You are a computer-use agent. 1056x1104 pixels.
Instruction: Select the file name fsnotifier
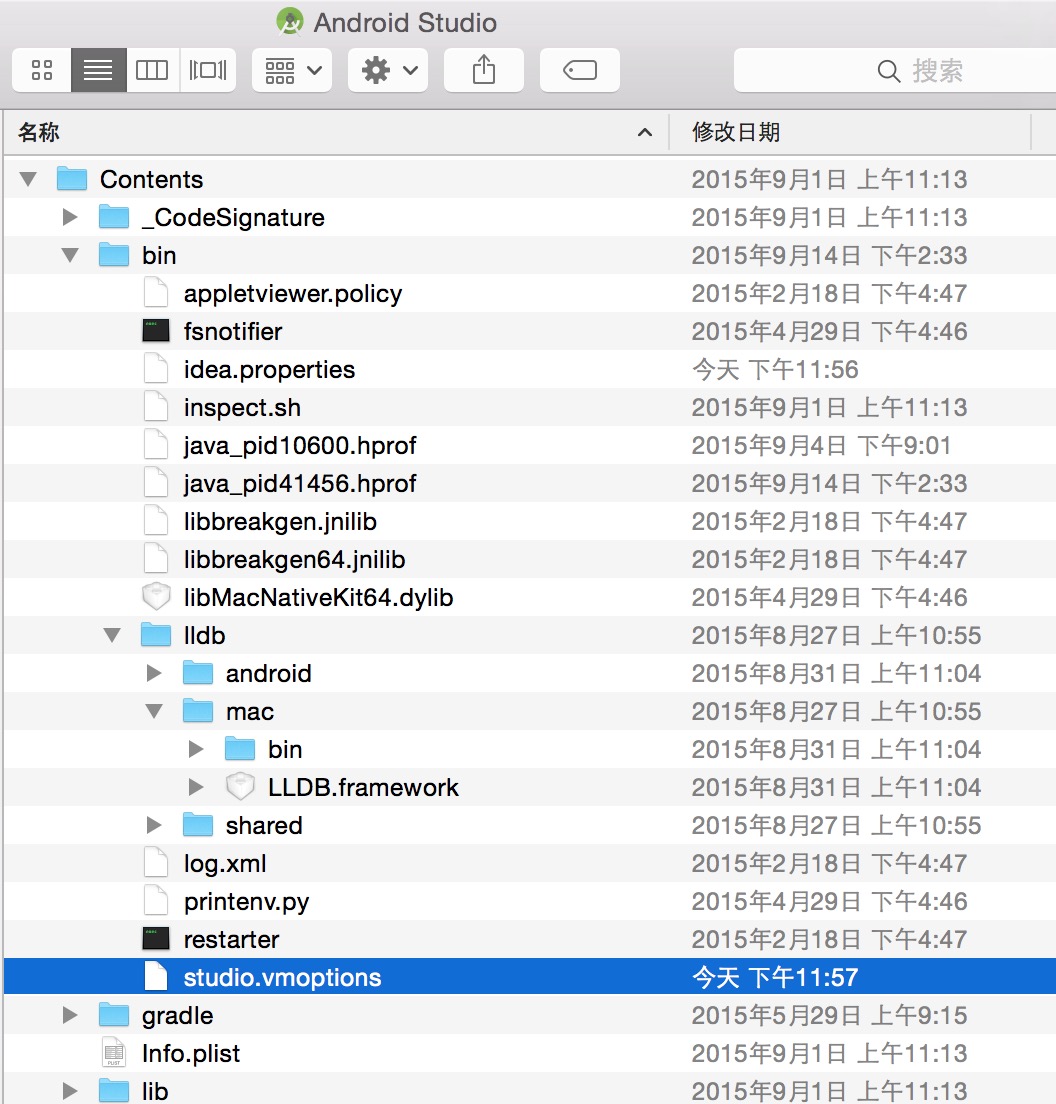233,331
